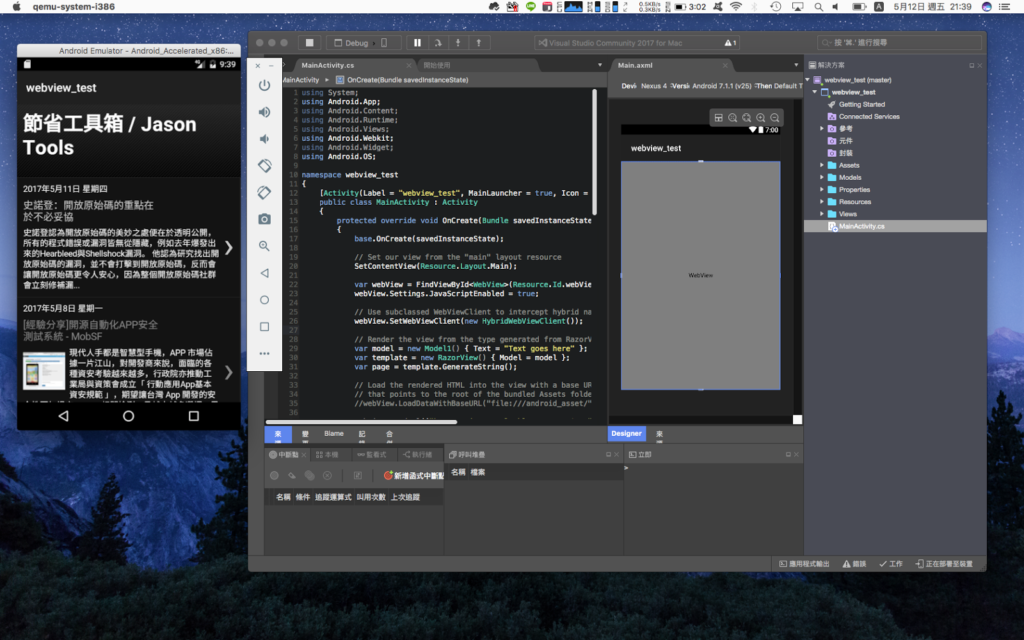The image size is (1024, 640).
Task: Click the emulator sidebar Back triangle
Action: tap(264, 273)
